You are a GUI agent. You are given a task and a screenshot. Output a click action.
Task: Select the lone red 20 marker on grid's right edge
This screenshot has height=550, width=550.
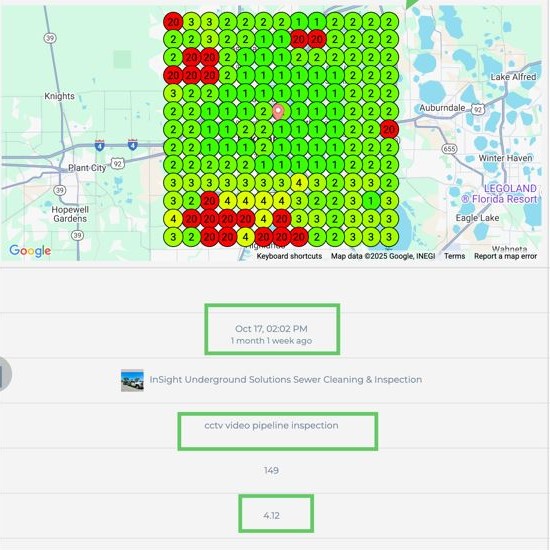(389, 129)
